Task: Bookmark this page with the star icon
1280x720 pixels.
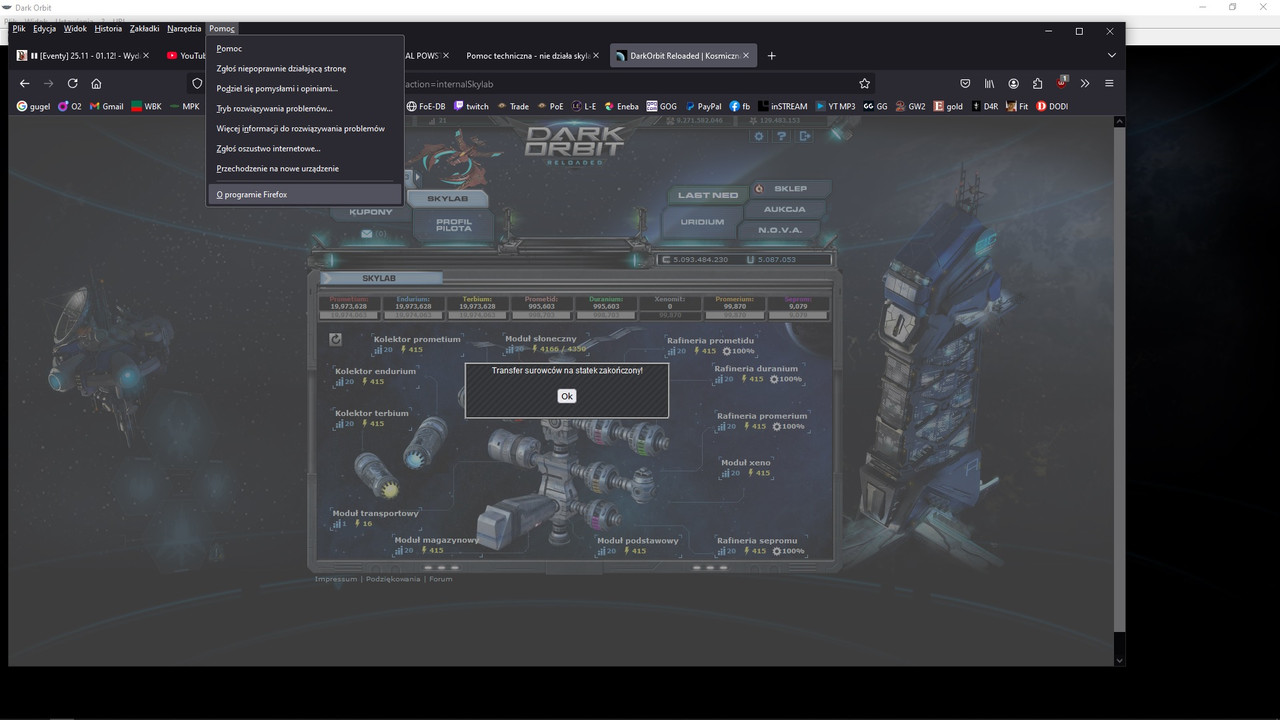Action: [865, 84]
